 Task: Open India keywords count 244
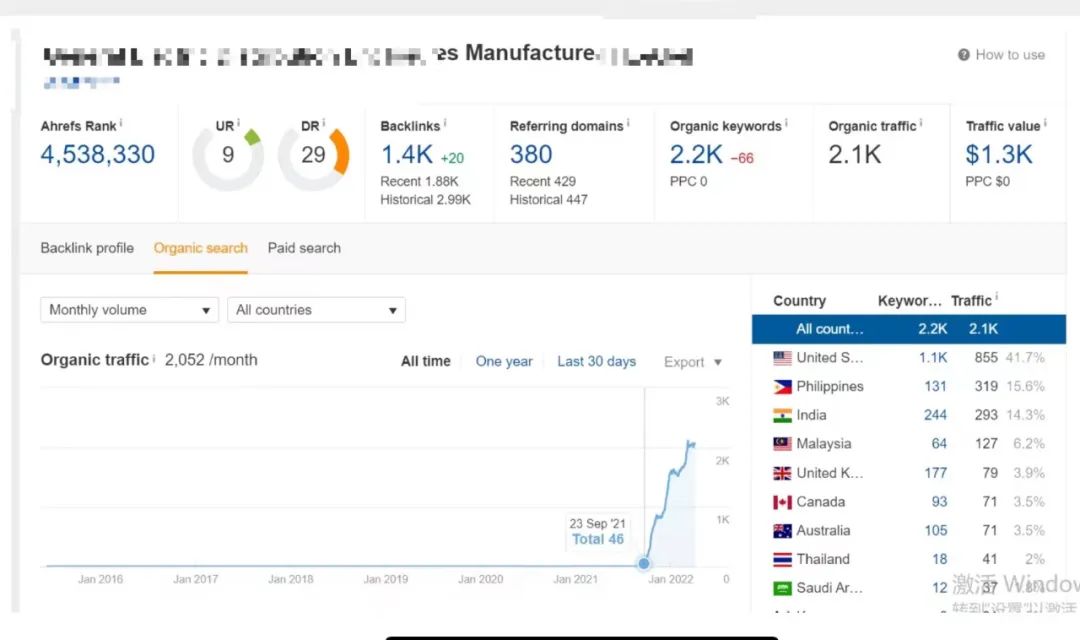click(x=935, y=415)
